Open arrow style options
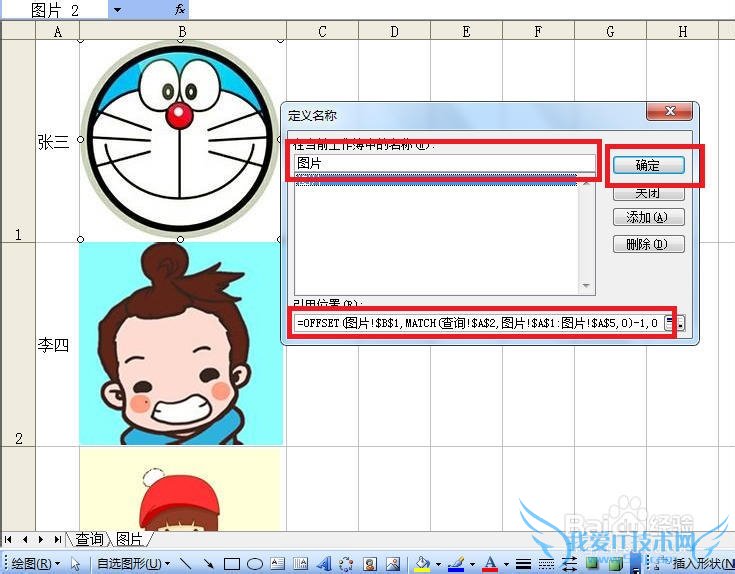Screen dimensions: 735x574 (x=569, y=564)
